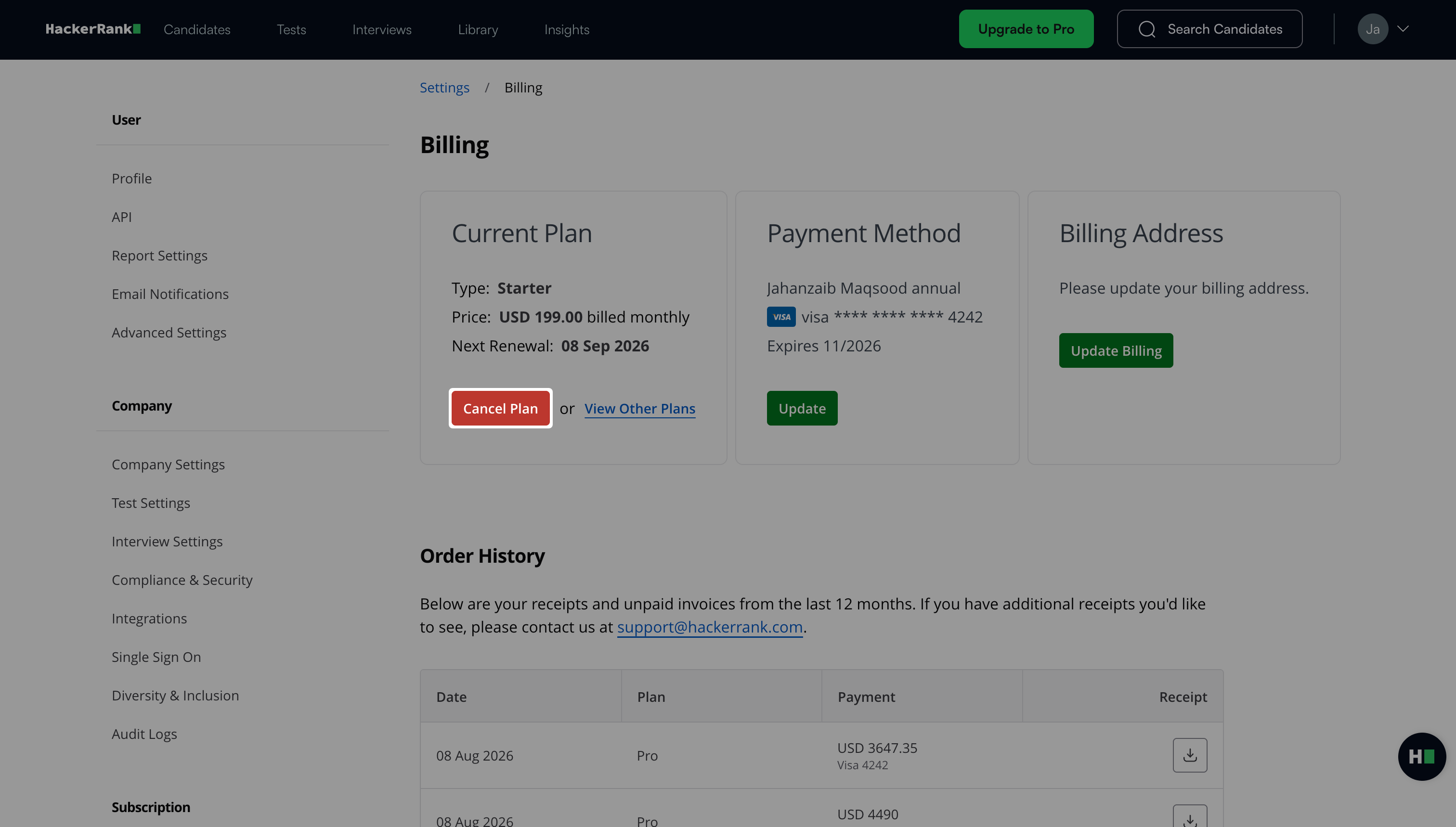
Task: Switch to the Insights tab
Action: 567,29
